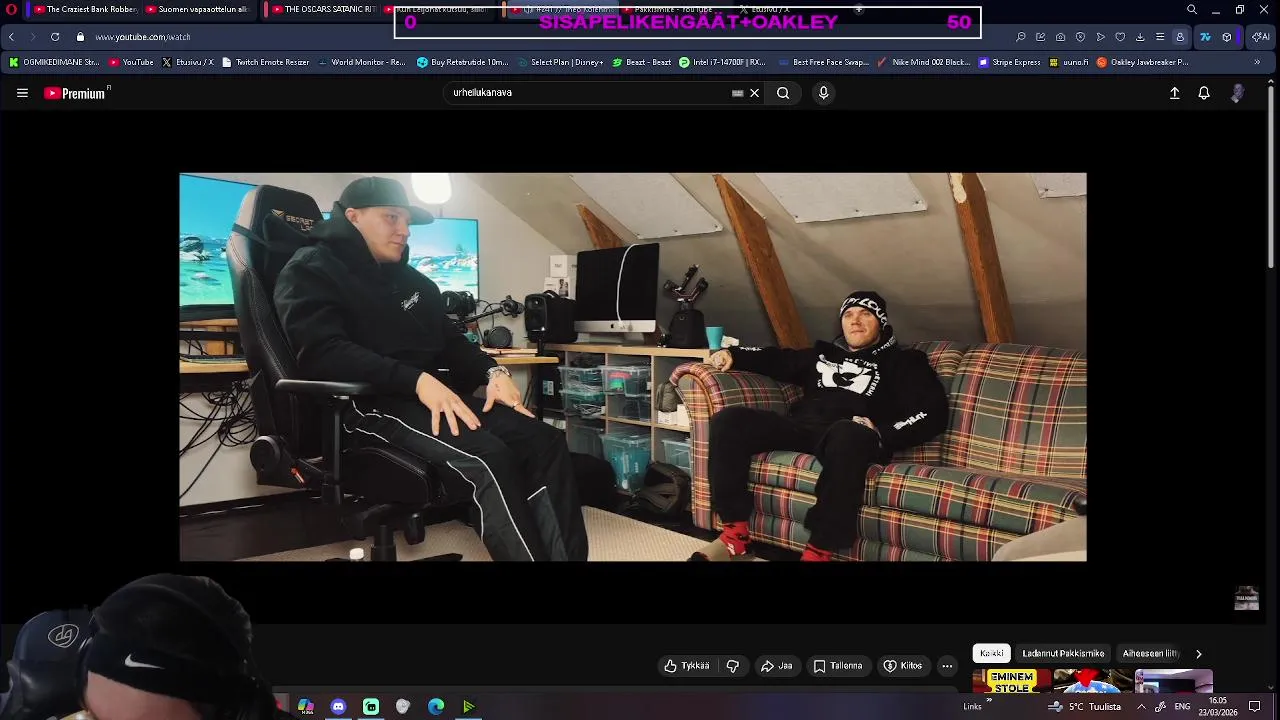The height and width of the screenshot is (720, 1280).
Task: Open the on-screen keyboard in search box
Action: (x=738, y=93)
